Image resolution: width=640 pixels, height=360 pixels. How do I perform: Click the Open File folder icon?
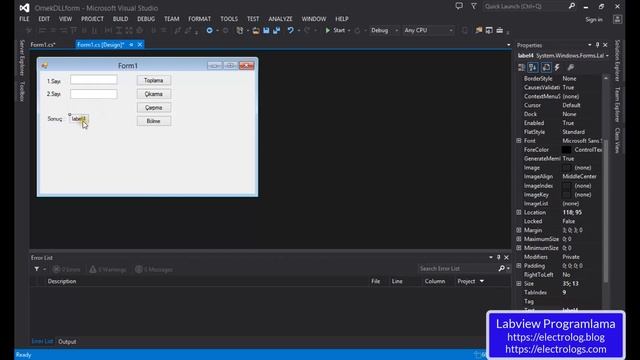(x=256, y=30)
